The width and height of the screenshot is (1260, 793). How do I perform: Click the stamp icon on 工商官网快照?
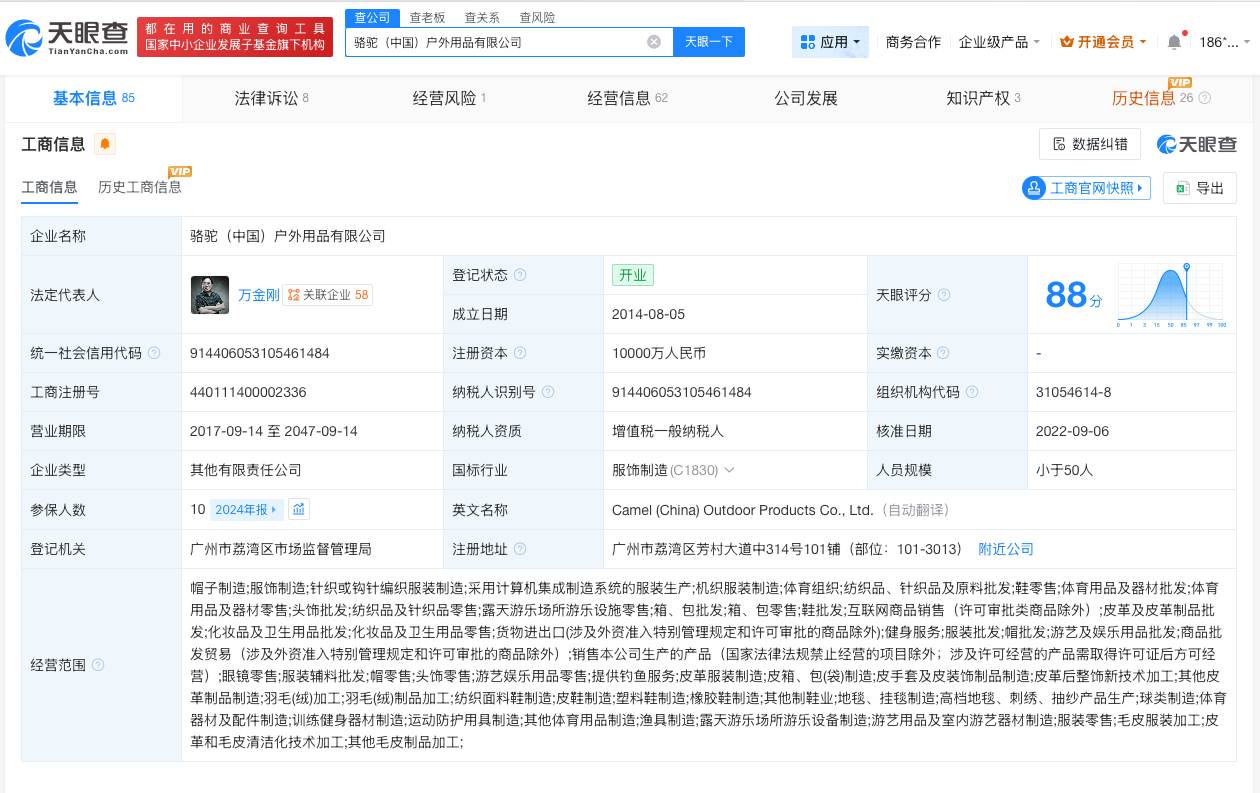coord(1034,188)
